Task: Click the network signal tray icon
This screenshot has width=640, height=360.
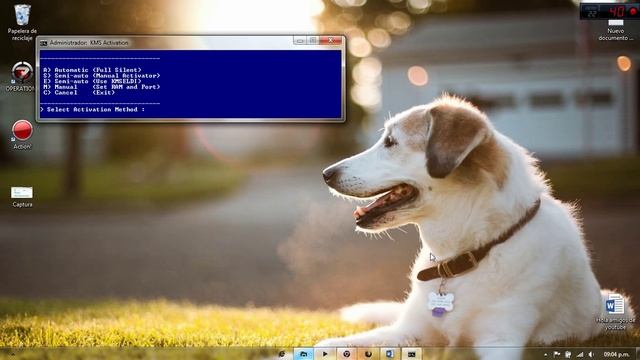Action: pyautogui.click(x=580, y=355)
